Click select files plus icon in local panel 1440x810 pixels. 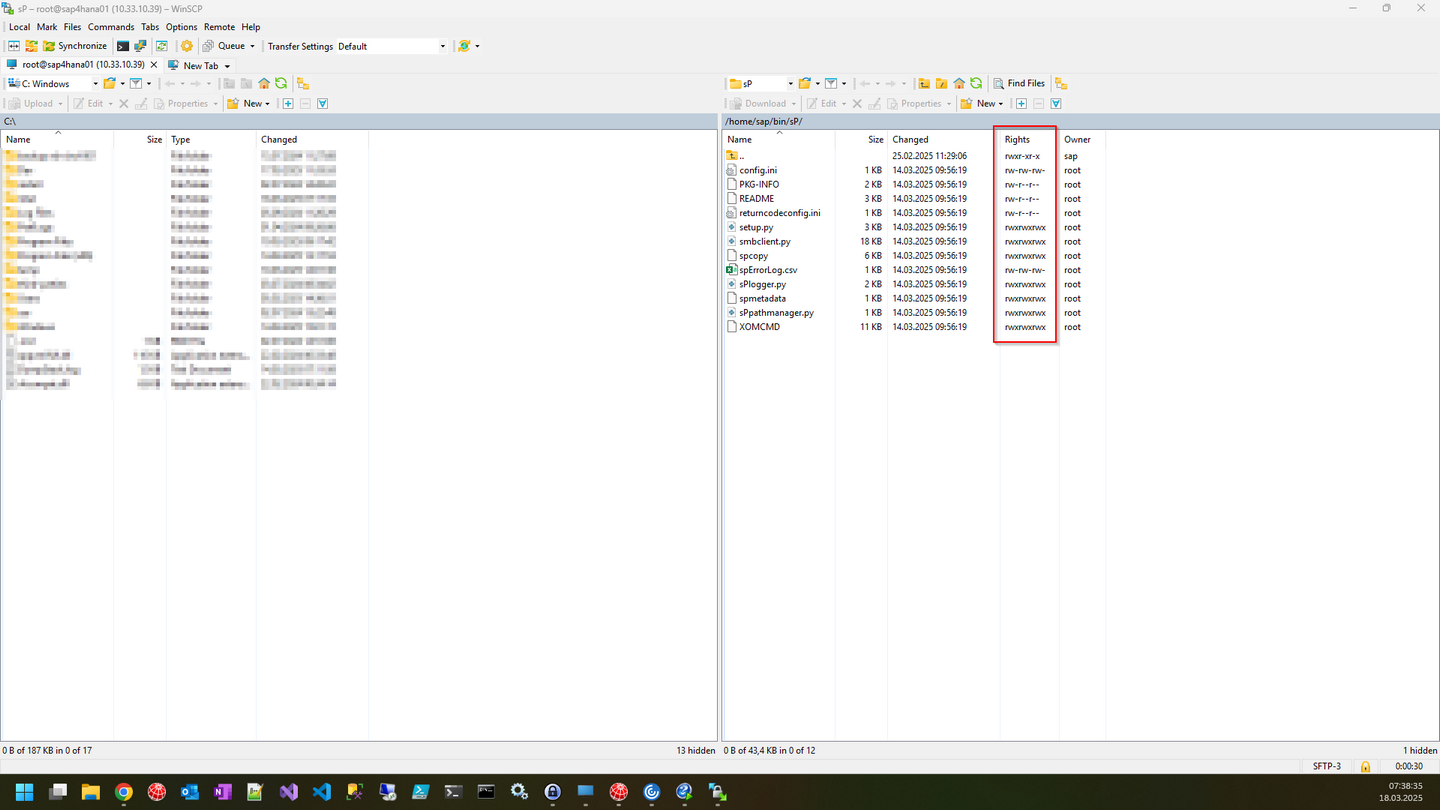pyautogui.click(x=288, y=104)
